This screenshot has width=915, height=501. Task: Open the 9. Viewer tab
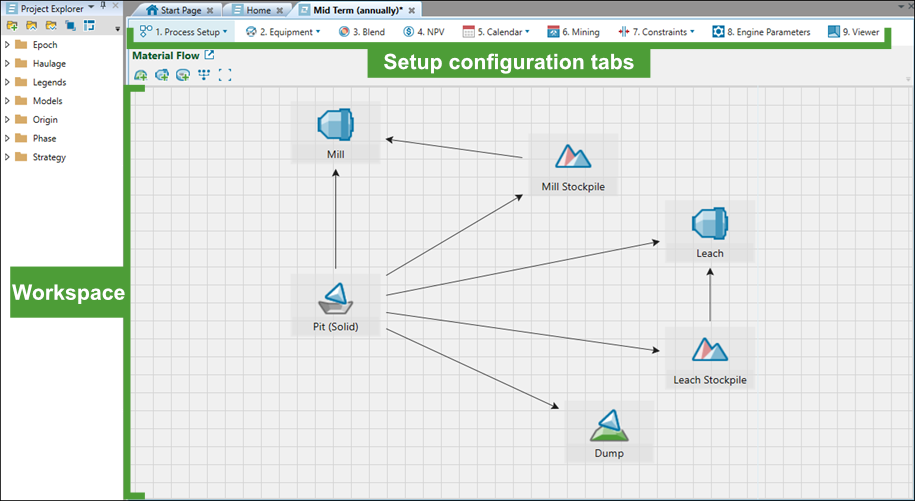coord(854,32)
